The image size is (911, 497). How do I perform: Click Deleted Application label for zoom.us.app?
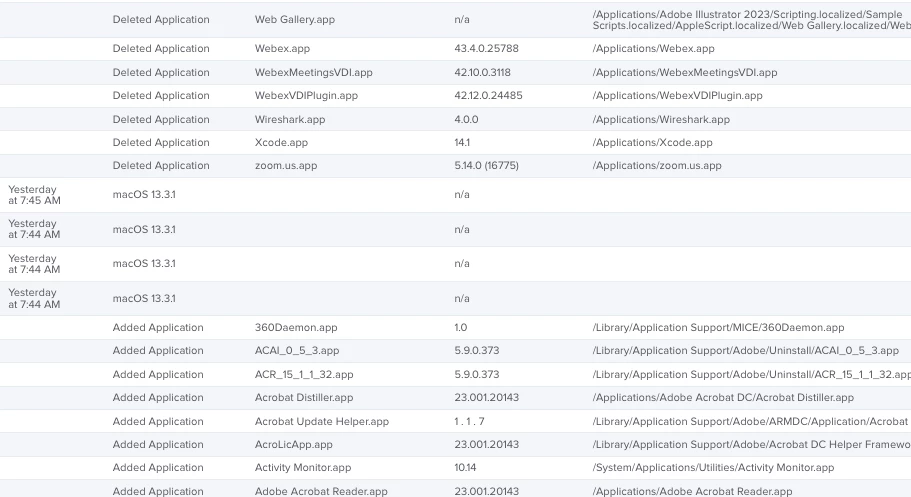point(161,166)
